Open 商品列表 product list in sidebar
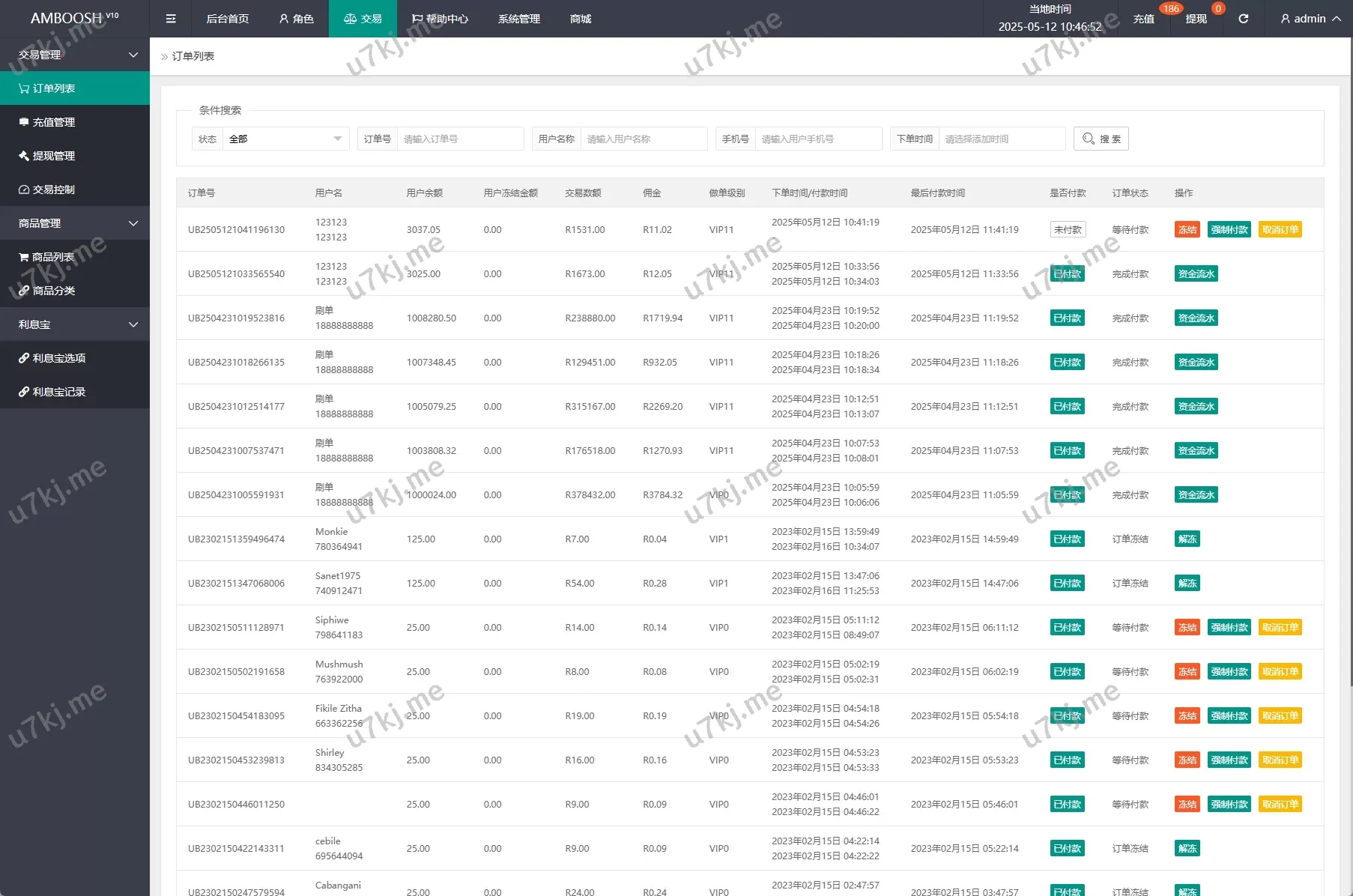 click(52, 257)
